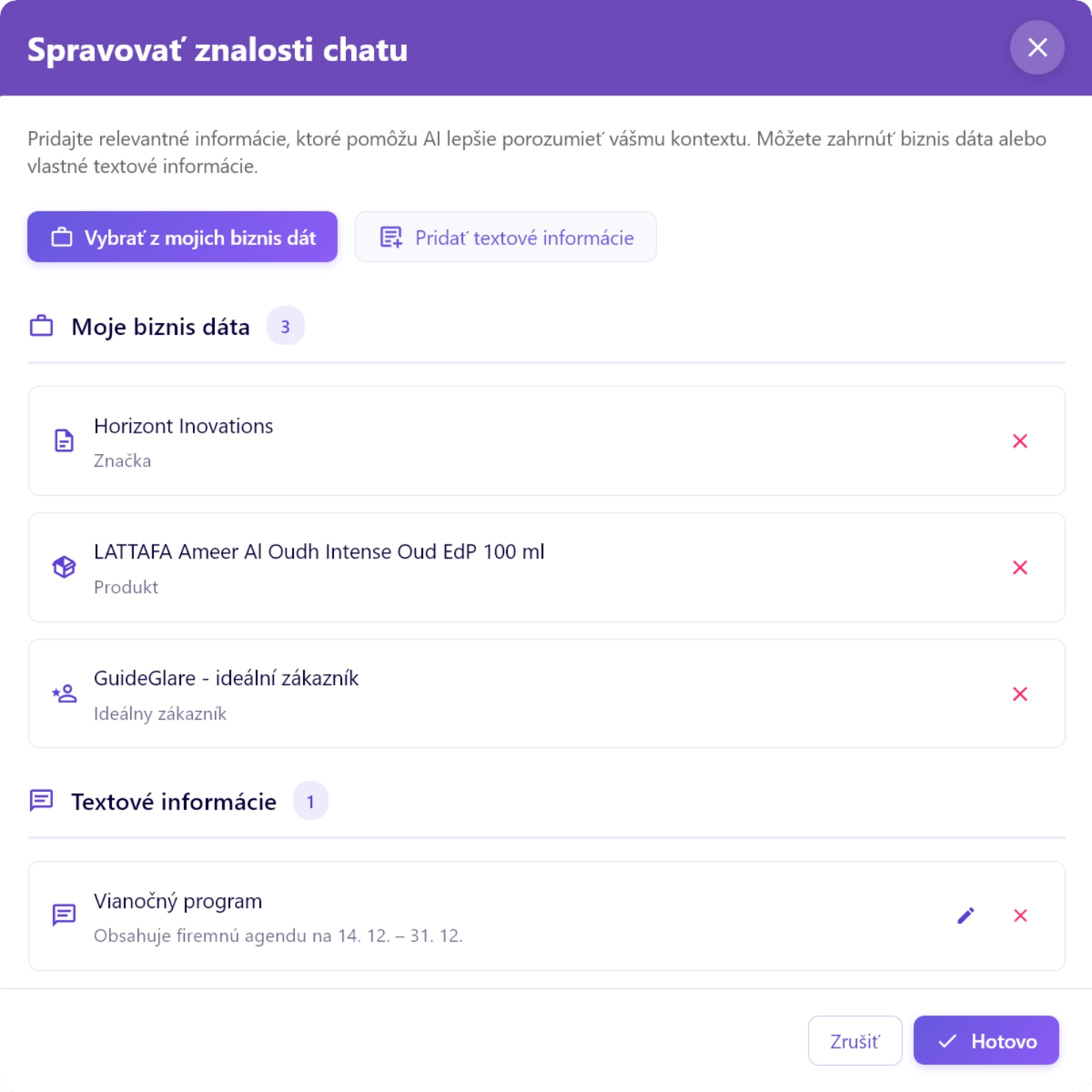Remove Horizont Inovations with the red X
The height and width of the screenshot is (1092, 1092).
pos(1021,441)
